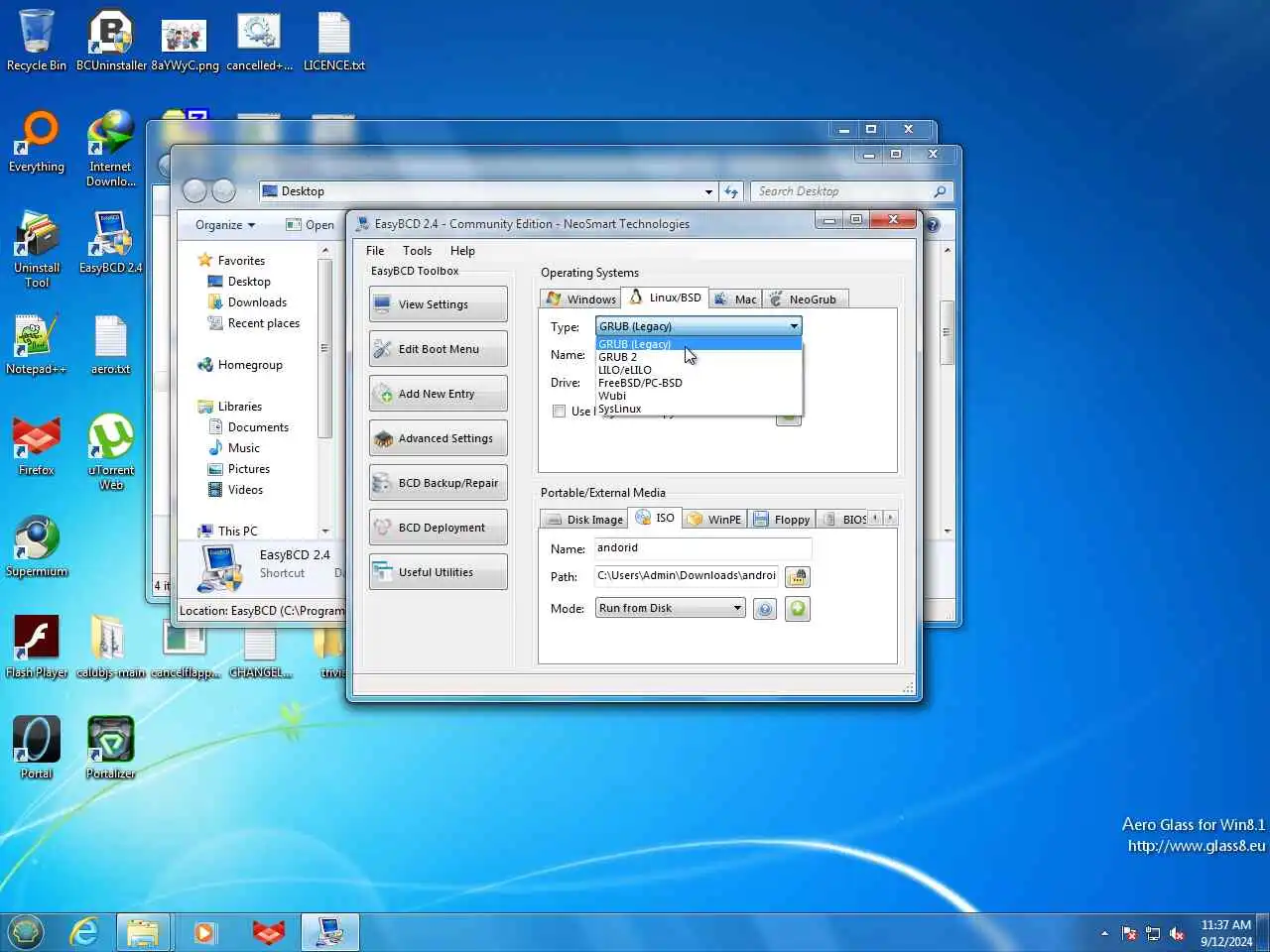This screenshot has width=1270, height=952.
Task: Open the Tools menu in EasyBCD
Action: [417, 251]
